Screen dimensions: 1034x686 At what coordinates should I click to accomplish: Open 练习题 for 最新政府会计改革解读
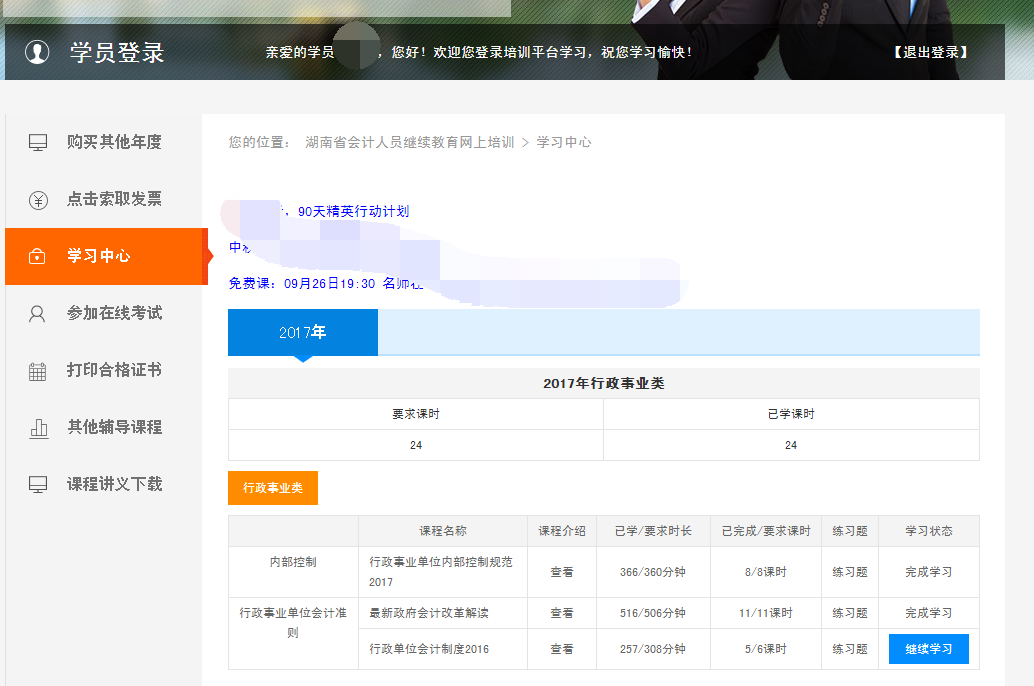click(849, 612)
